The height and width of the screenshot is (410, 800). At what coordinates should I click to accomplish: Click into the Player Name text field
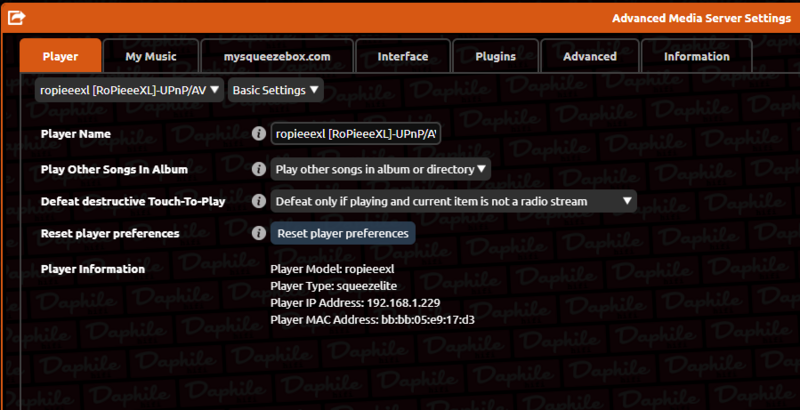(357, 133)
